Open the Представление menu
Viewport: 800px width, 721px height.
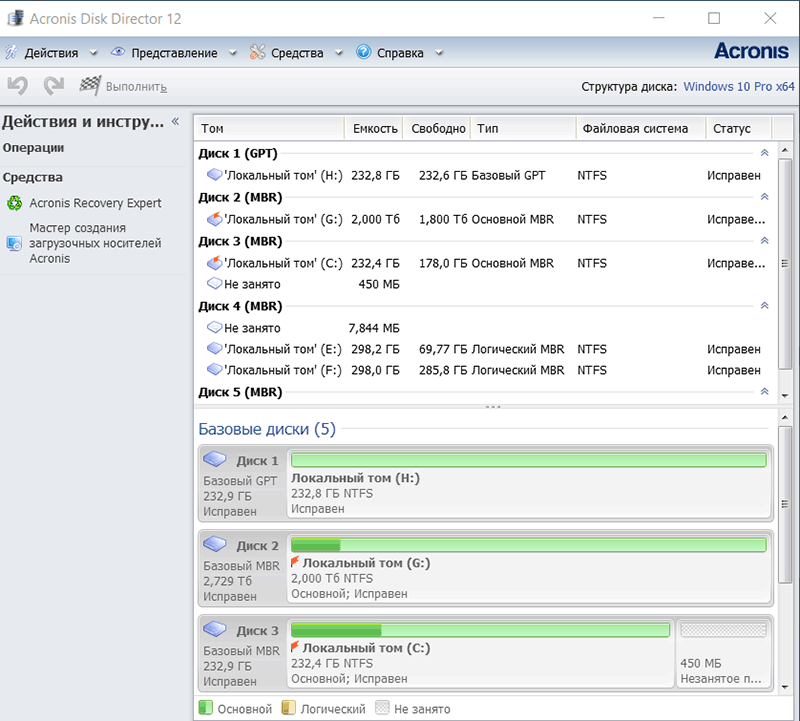click(174, 53)
